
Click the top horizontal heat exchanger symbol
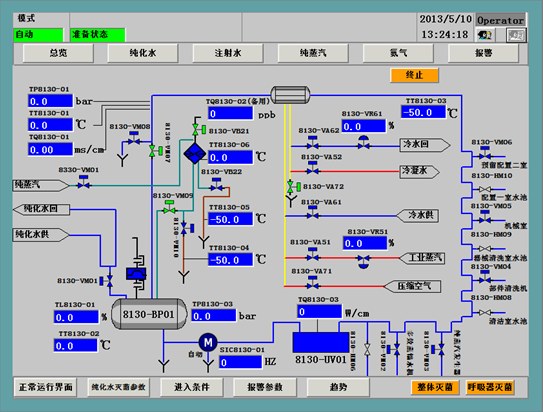pyautogui.click(x=290, y=95)
